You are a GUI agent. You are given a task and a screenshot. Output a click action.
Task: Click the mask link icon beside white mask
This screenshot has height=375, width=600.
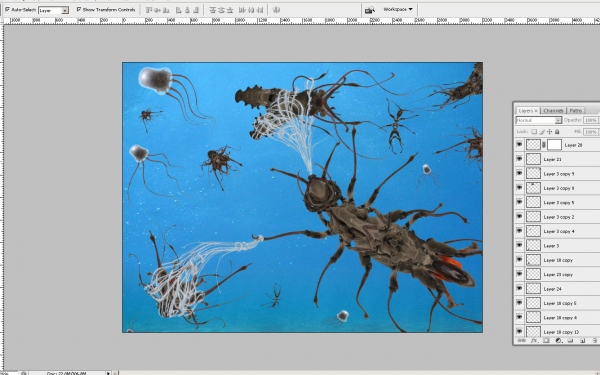(x=544, y=145)
